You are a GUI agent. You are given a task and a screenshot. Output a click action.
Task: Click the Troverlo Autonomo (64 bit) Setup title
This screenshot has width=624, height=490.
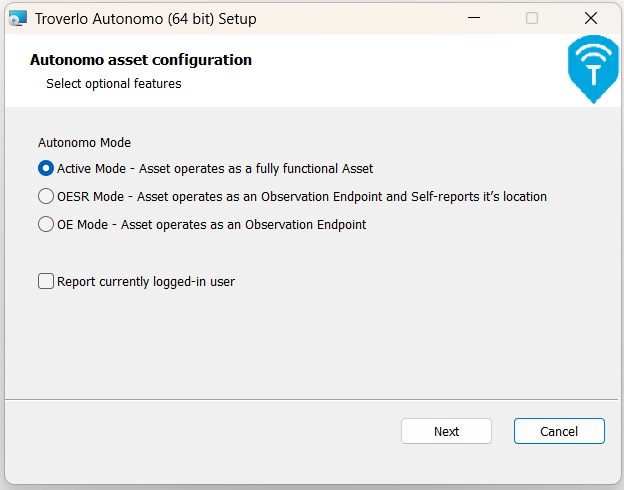(146, 19)
